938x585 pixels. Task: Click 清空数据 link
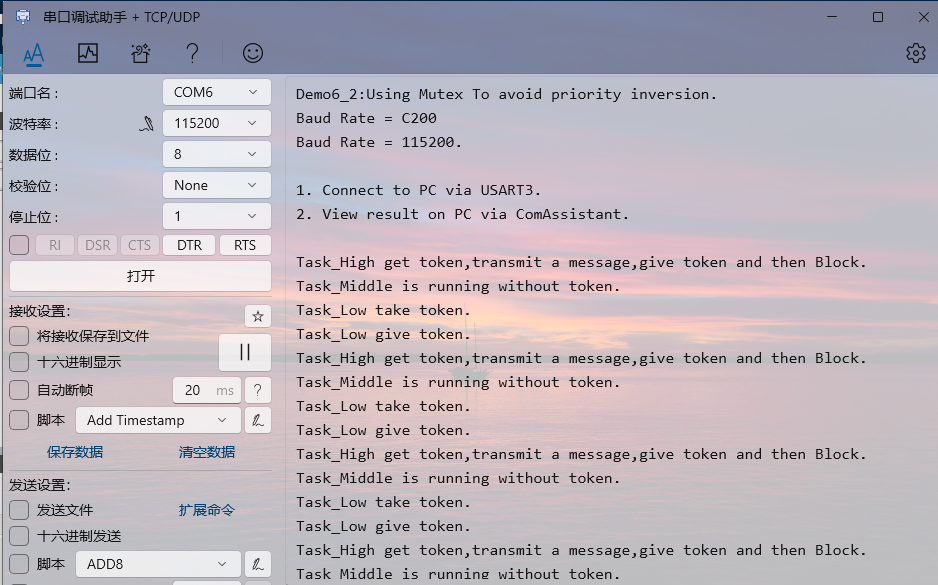[206, 452]
